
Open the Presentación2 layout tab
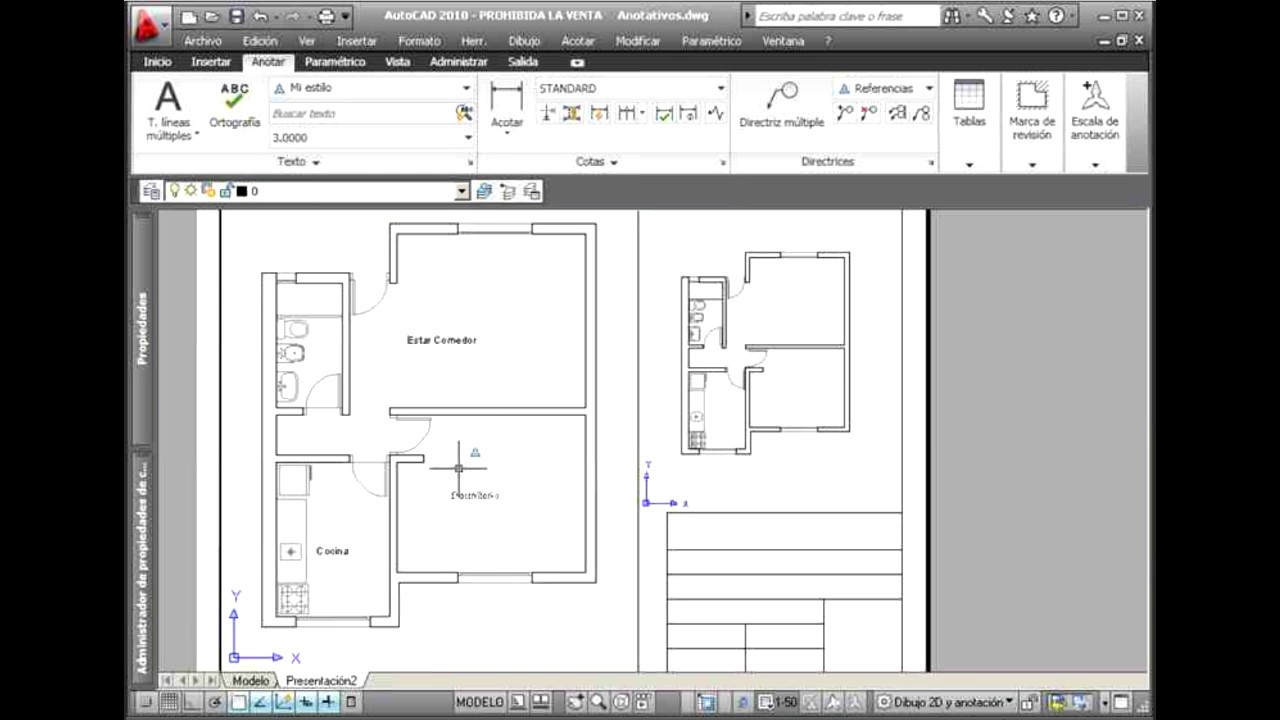click(321, 681)
